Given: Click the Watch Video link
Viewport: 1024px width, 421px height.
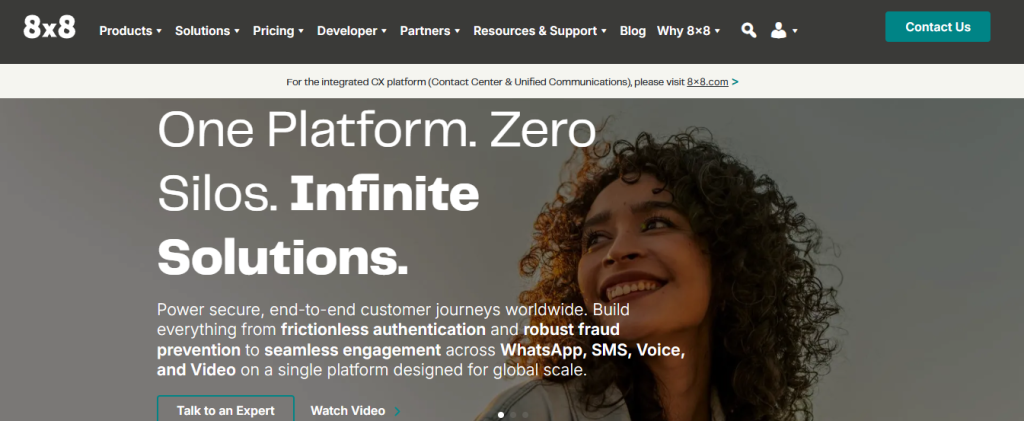Looking at the screenshot, I should 347,411.
